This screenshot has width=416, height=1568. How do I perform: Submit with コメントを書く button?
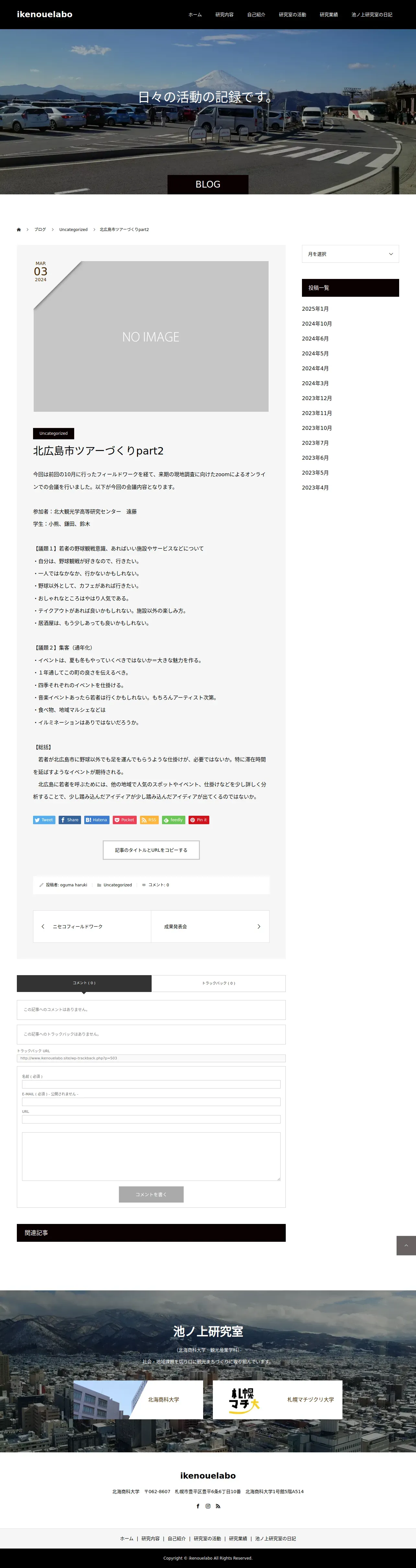[x=151, y=1194]
